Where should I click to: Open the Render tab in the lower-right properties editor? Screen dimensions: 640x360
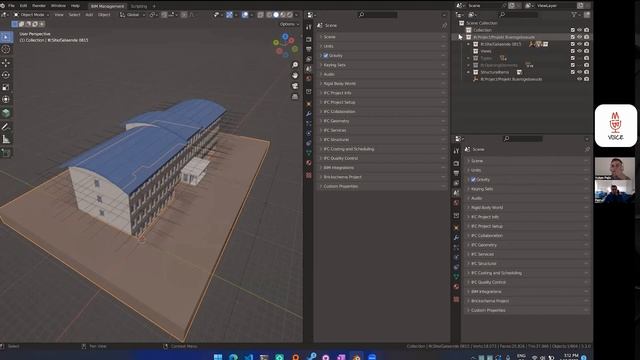456,164
